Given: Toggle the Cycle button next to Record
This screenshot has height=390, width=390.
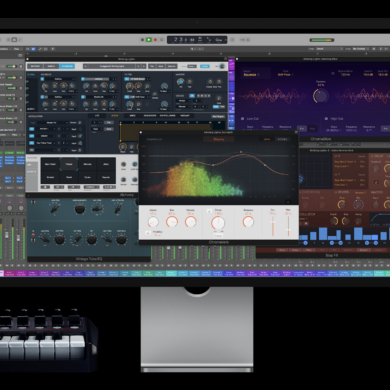Looking at the screenshot, I should tap(162, 40).
